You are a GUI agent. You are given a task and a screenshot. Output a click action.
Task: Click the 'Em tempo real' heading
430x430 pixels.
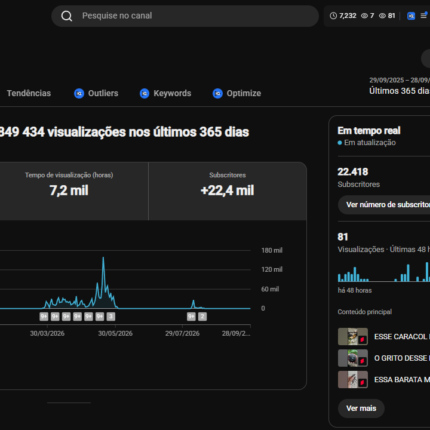369,131
